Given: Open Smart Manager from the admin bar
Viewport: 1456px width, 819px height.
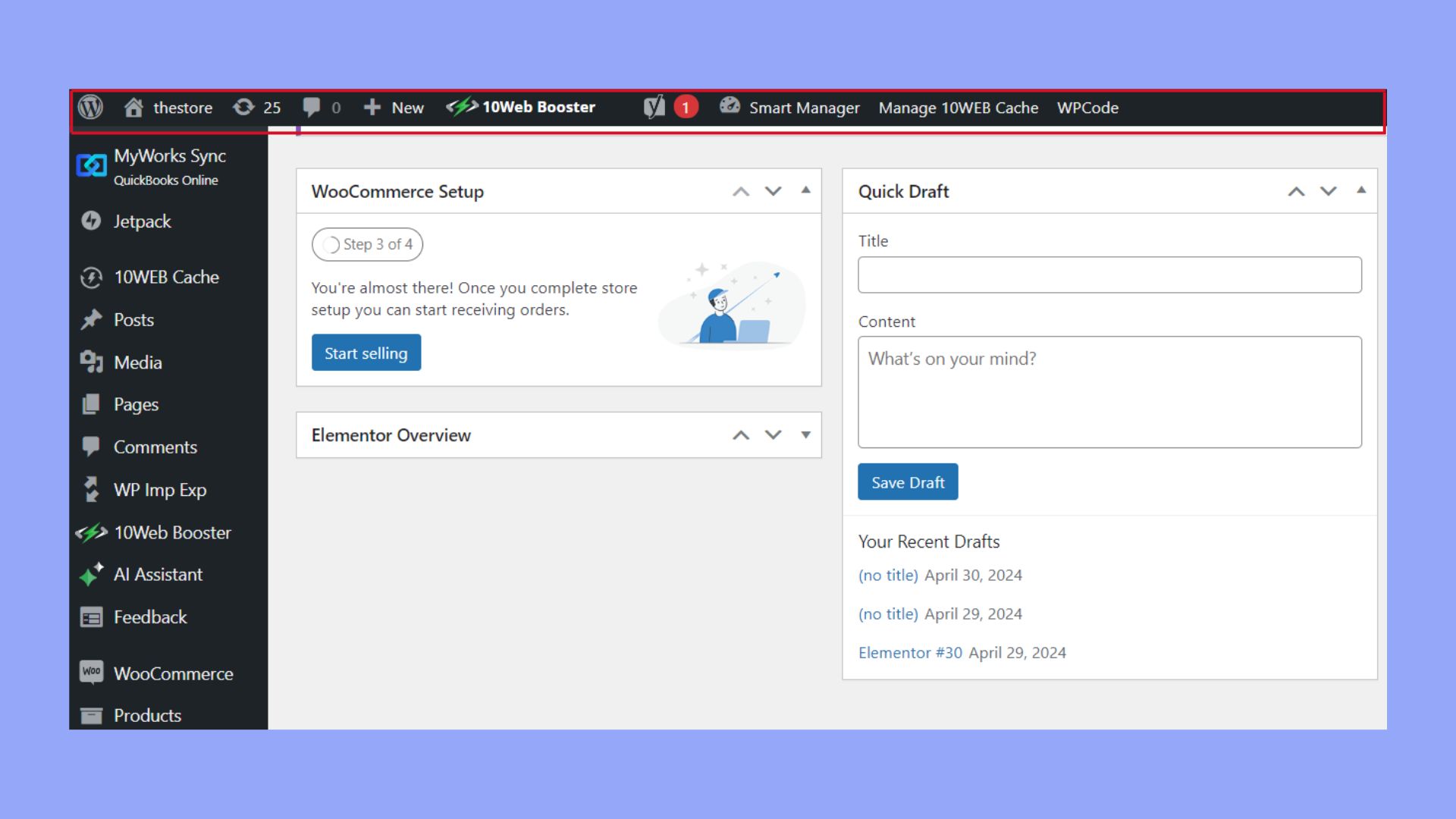Looking at the screenshot, I should click(804, 108).
